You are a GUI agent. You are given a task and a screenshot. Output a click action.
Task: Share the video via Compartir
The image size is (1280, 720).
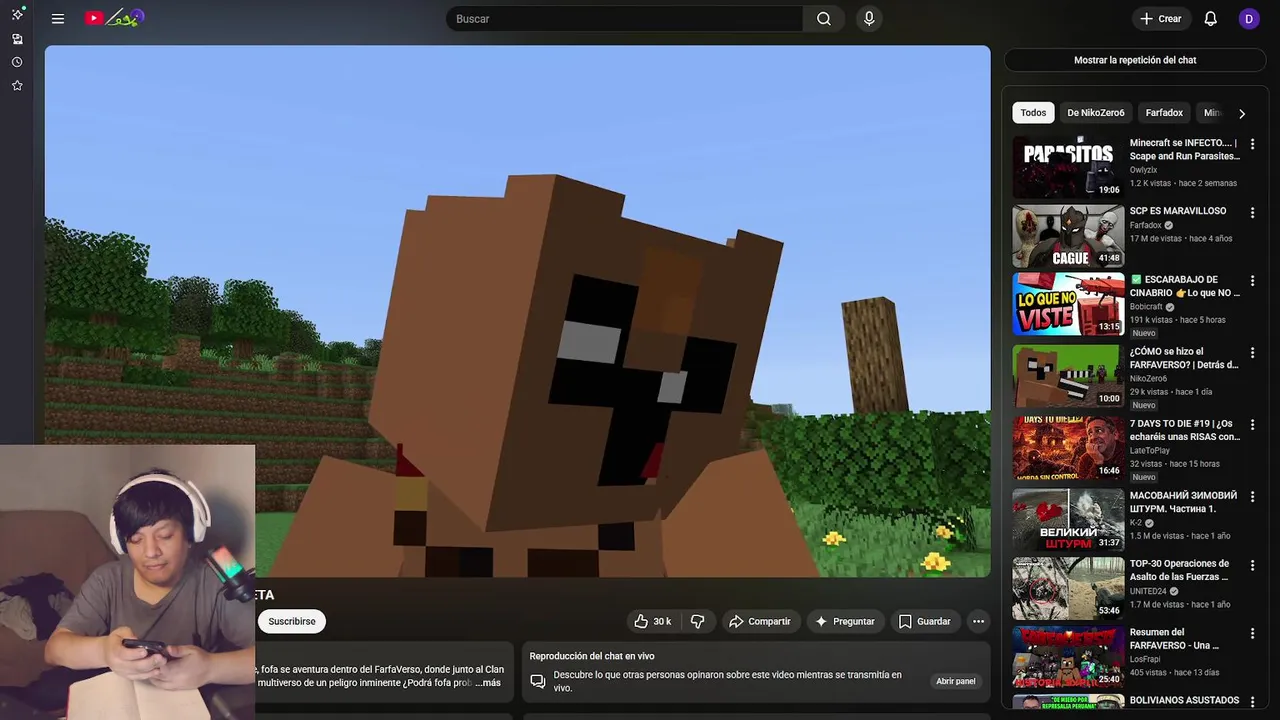[x=760, y=621]
